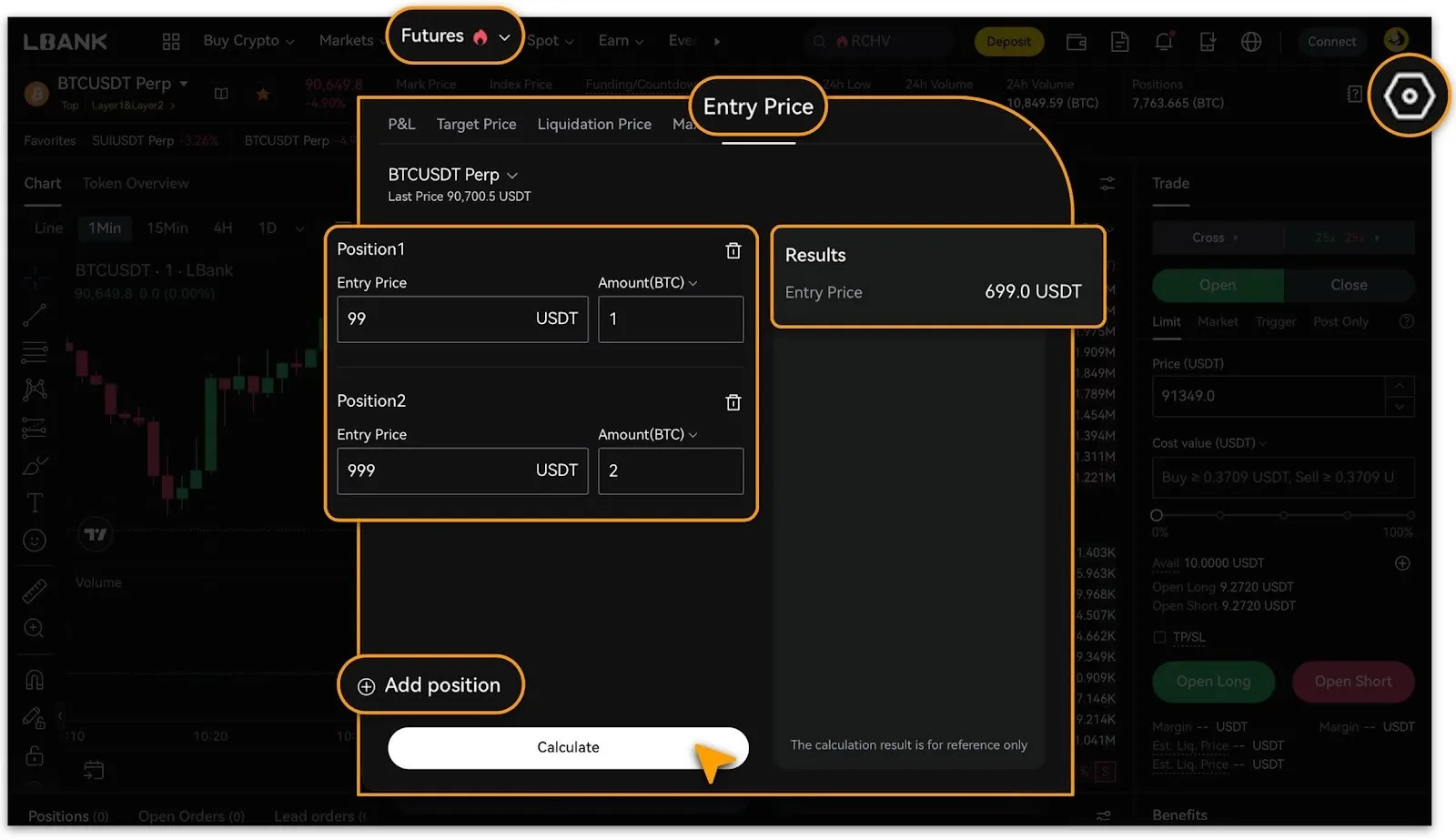This screenshot has width=1456, height=840.
Task: Open the language globe icon
Action: [x=1251, y=42]
